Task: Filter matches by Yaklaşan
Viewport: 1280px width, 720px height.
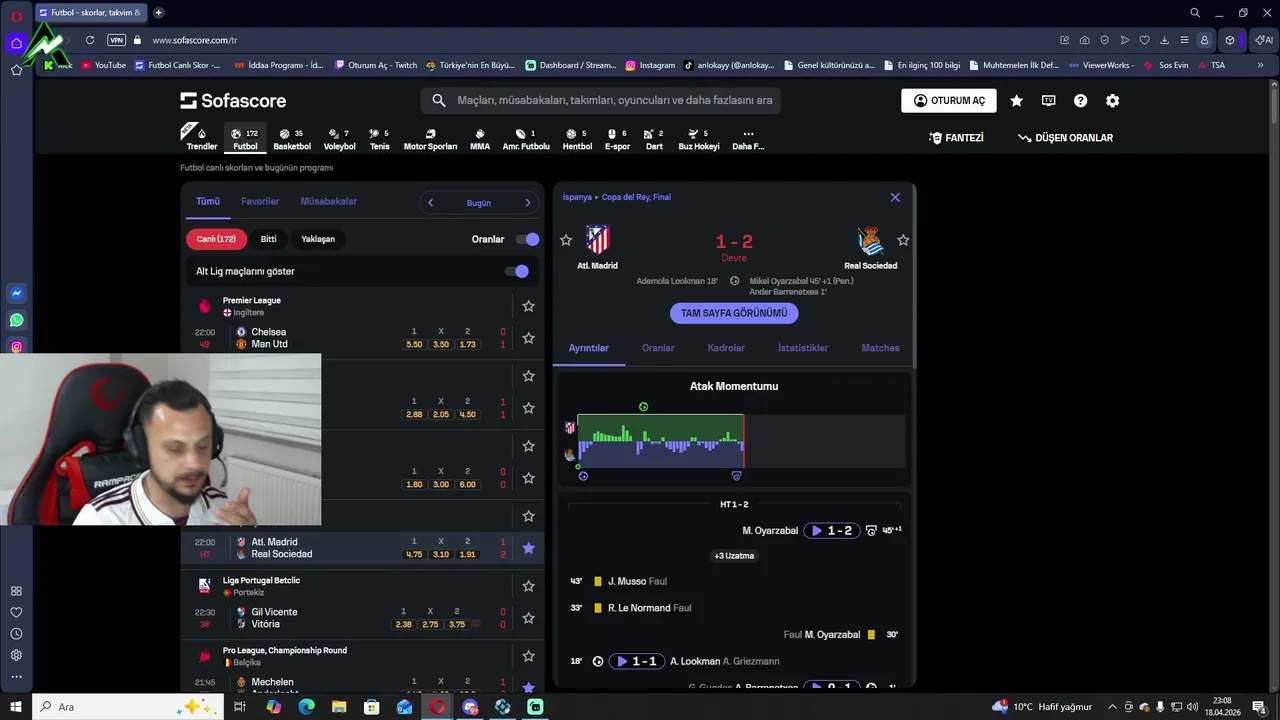Action: (x=318, y=239)
